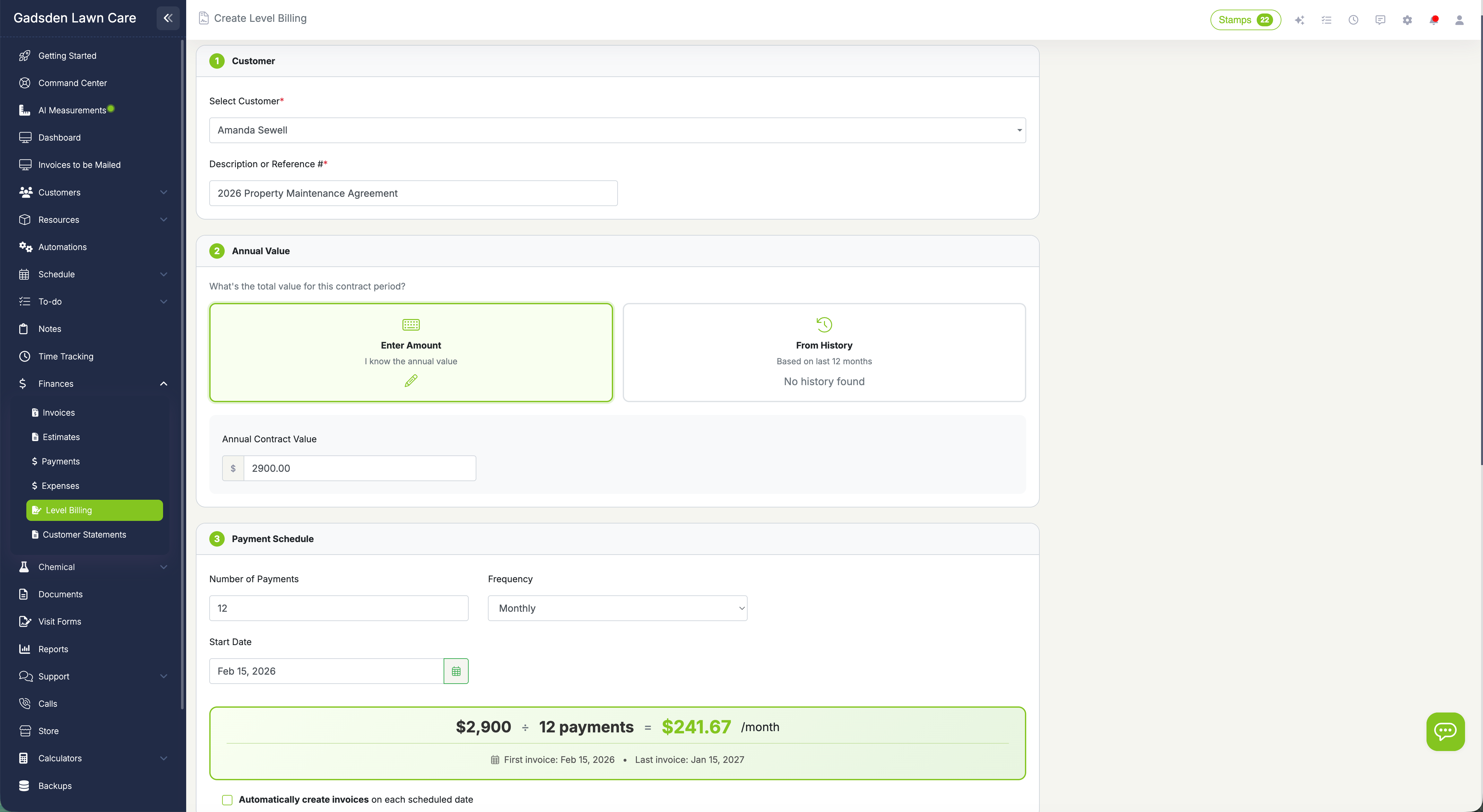Open the Start Date calendar picker icon
1483x812 pixels.
[x=455, y=671]
